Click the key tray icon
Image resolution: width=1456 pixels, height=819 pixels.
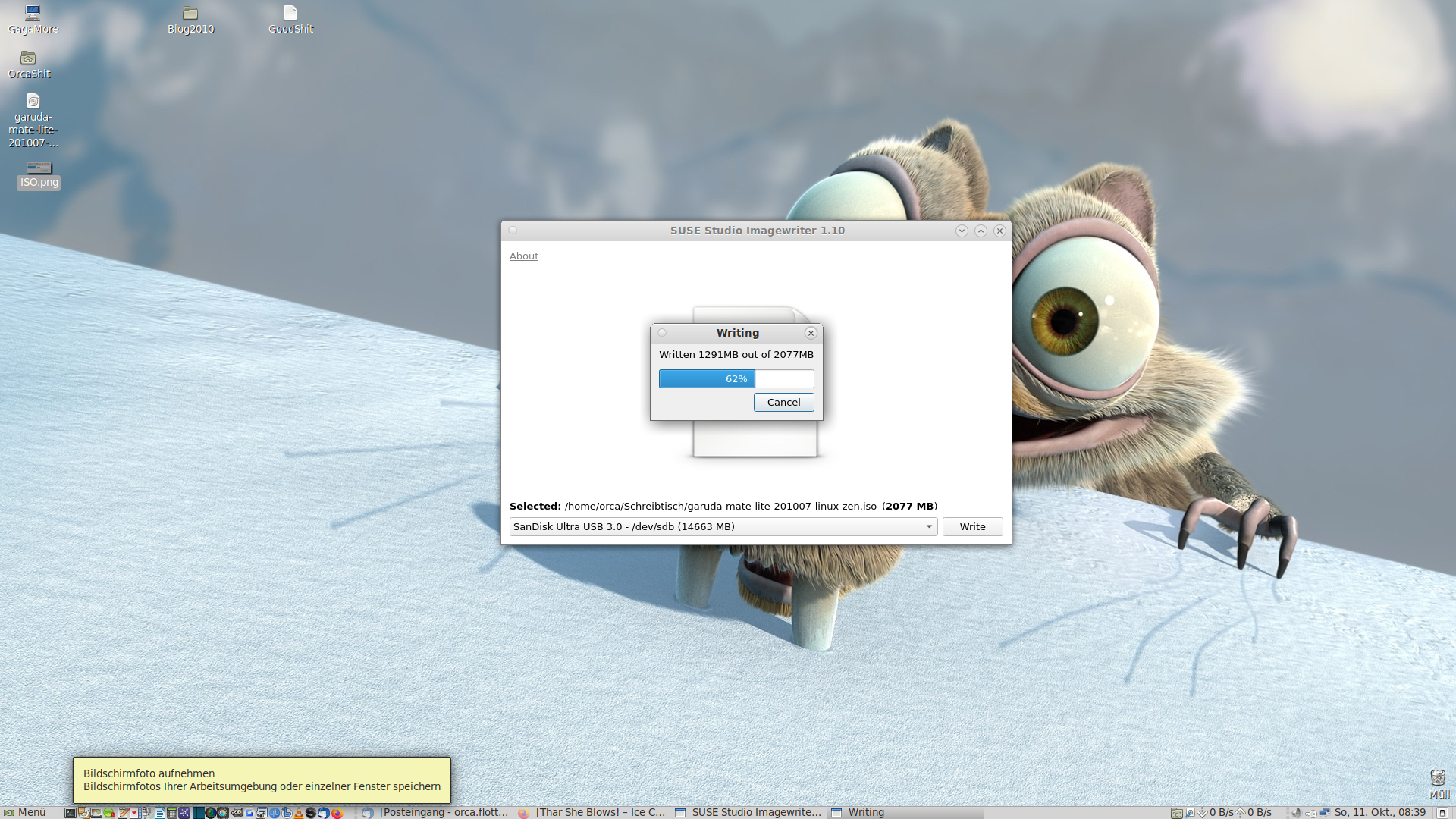click(1311, 813)
